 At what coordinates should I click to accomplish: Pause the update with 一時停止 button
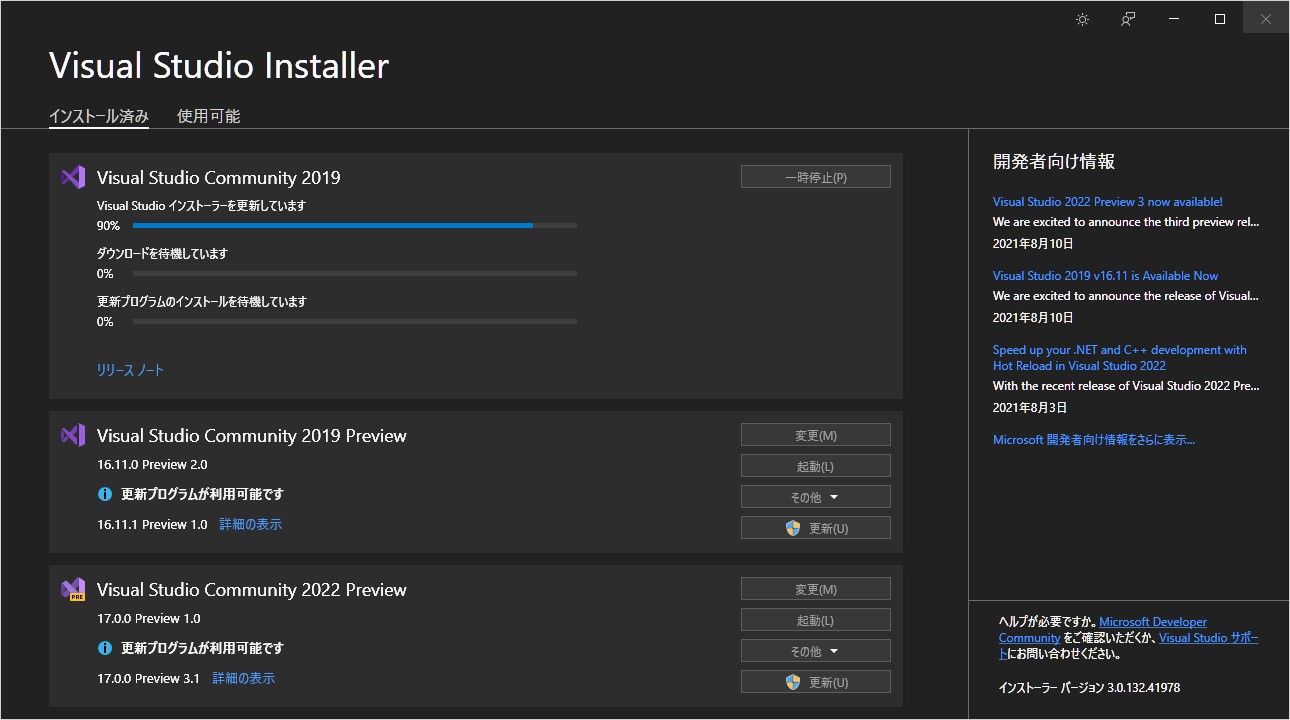(x=815, y=176)
